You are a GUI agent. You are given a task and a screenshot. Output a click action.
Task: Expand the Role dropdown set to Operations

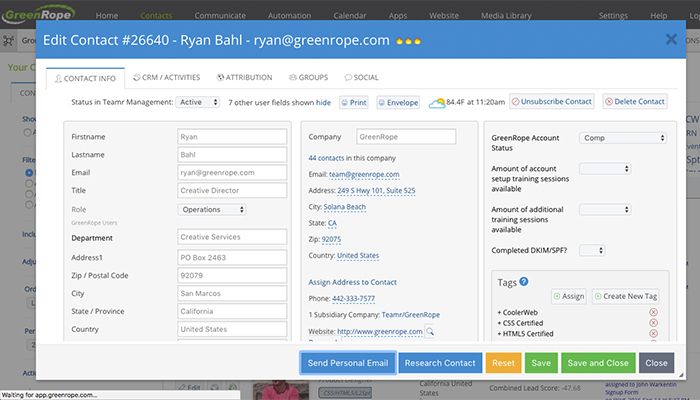(226, 210)
